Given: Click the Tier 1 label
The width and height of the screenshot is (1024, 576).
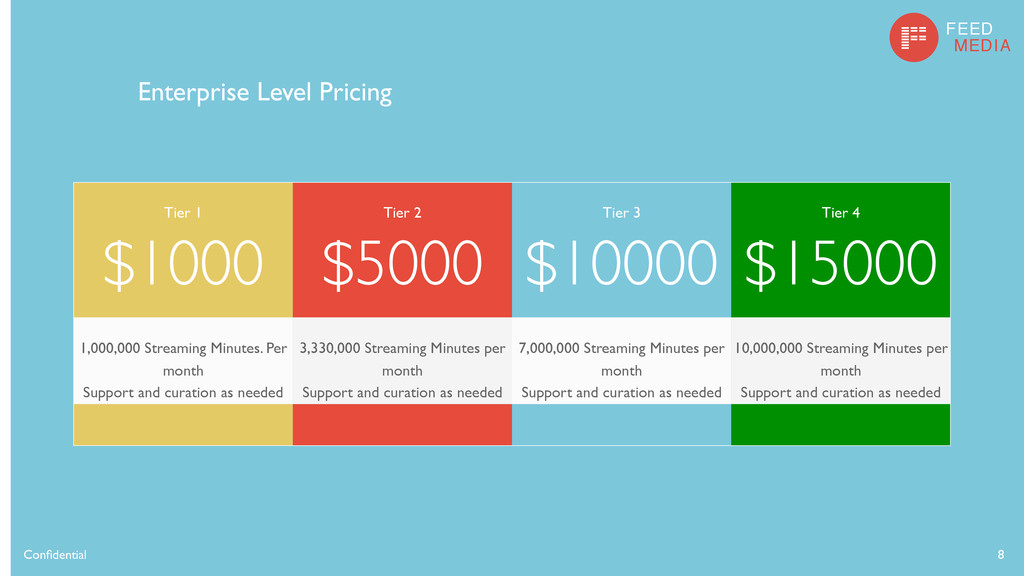Looking at the screenshot, I should (x=183, y=213).
